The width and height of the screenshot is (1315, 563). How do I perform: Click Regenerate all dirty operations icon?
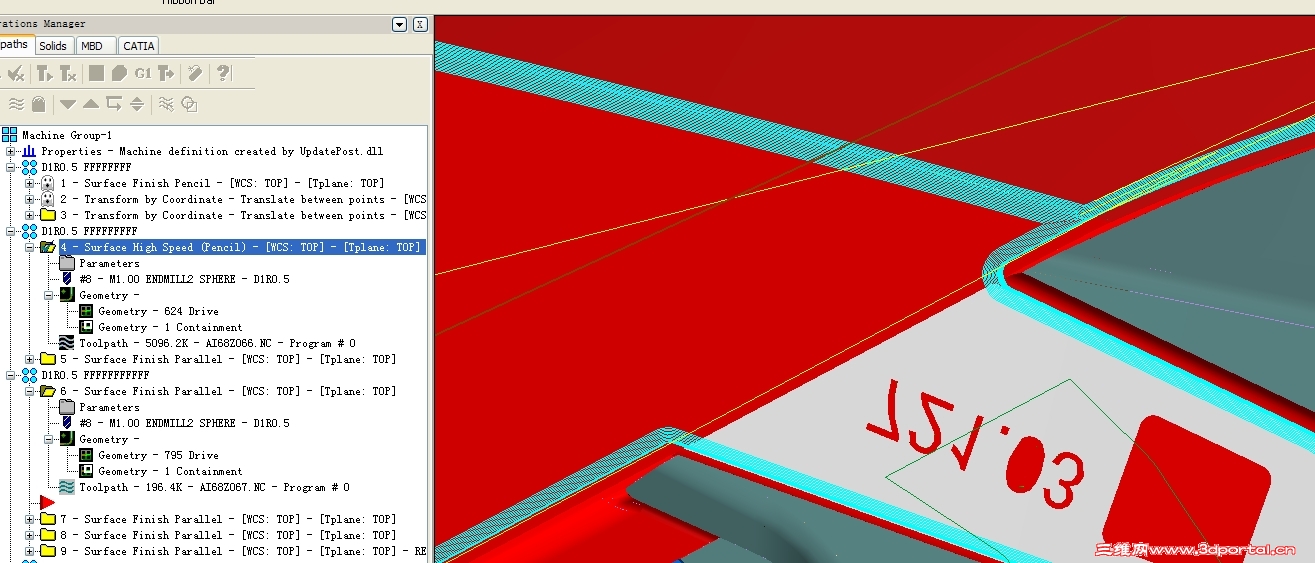pos(68,73)
